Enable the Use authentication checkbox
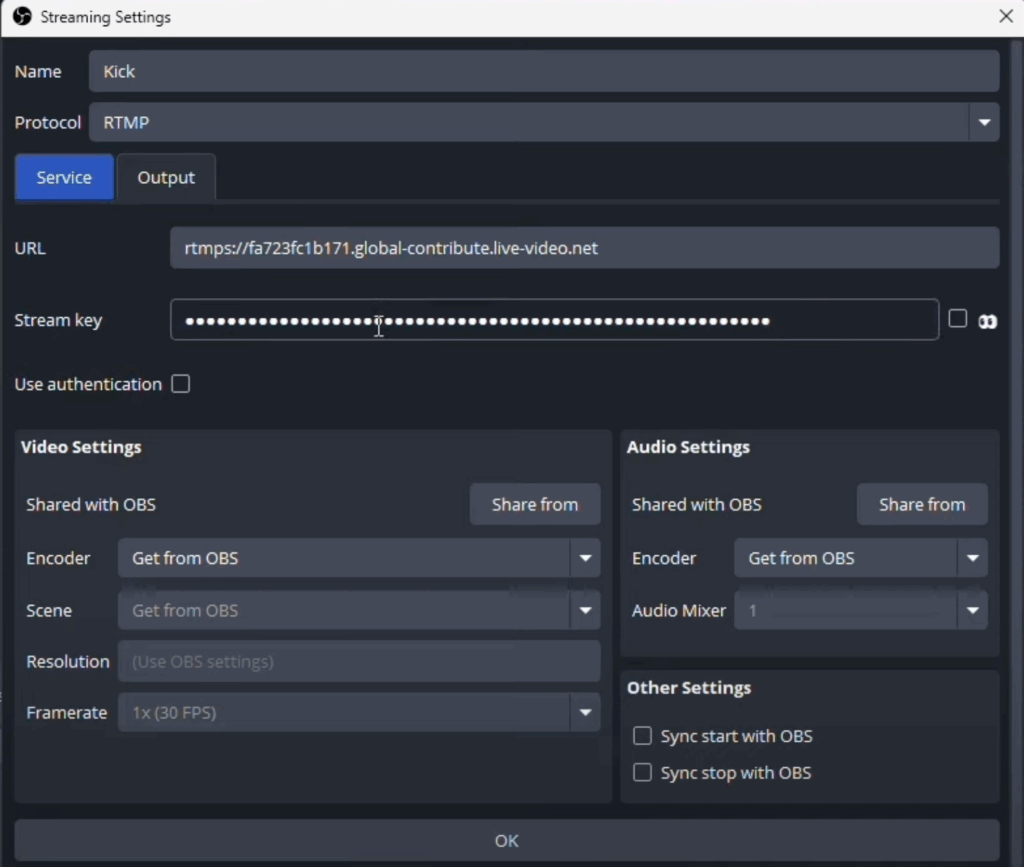The image size is (1024, 867). (x=181, y=384)
